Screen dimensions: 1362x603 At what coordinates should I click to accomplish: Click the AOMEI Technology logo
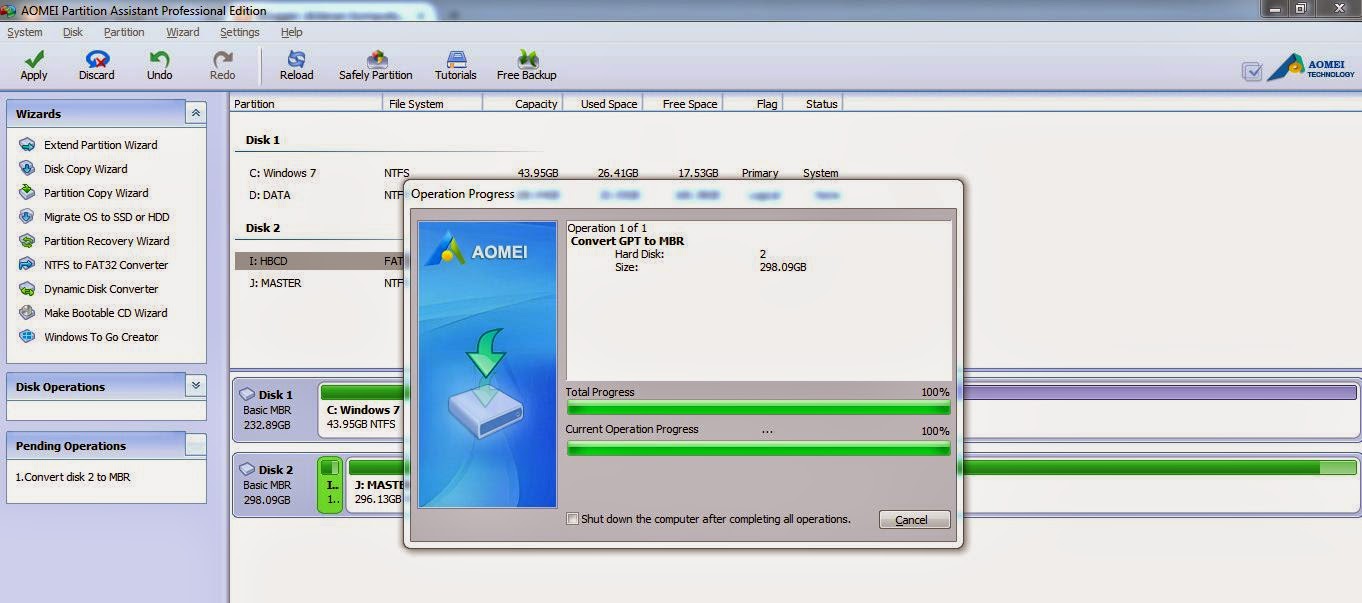1311,68
